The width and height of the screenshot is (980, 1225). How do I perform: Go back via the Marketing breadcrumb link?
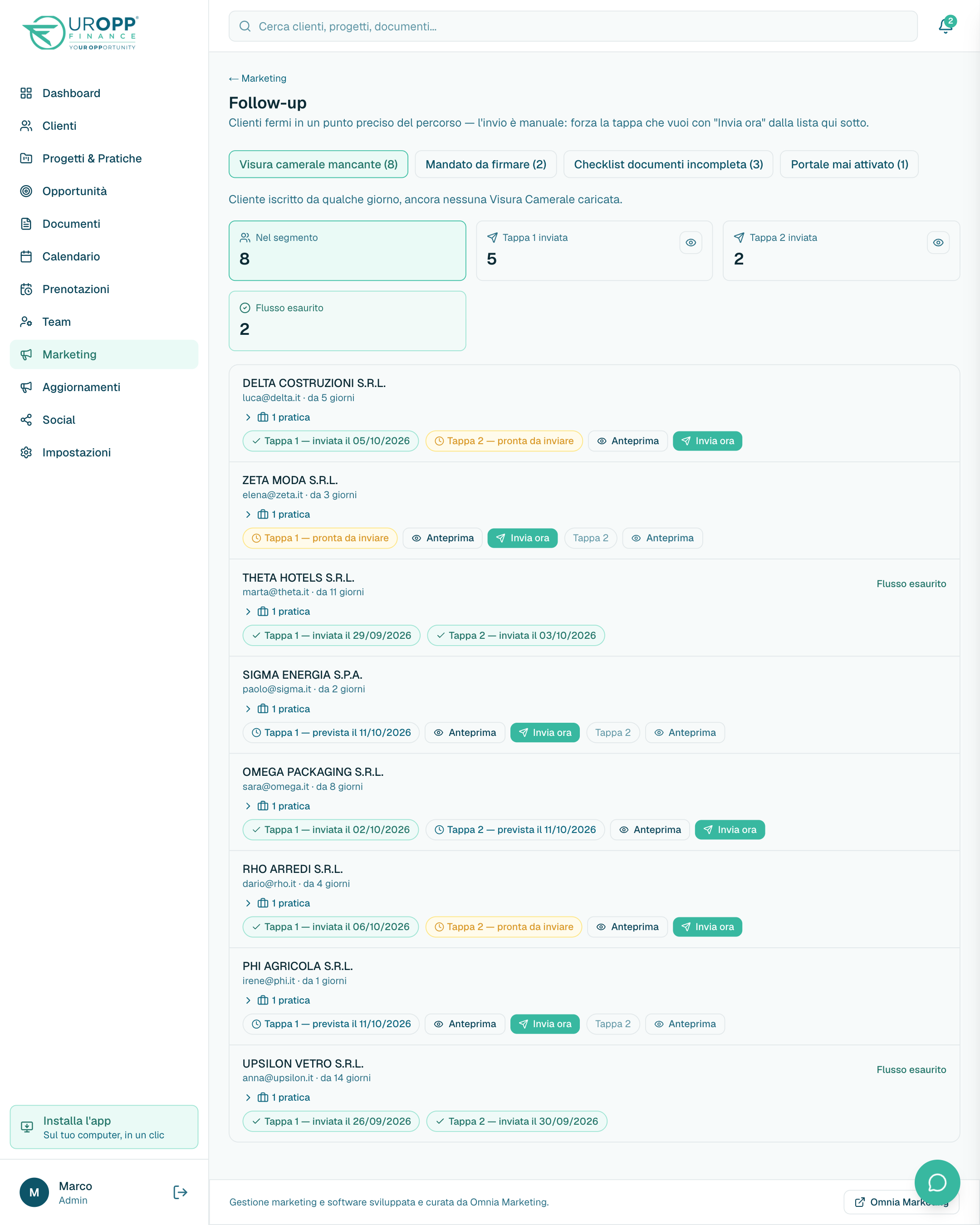pos(257,78)
